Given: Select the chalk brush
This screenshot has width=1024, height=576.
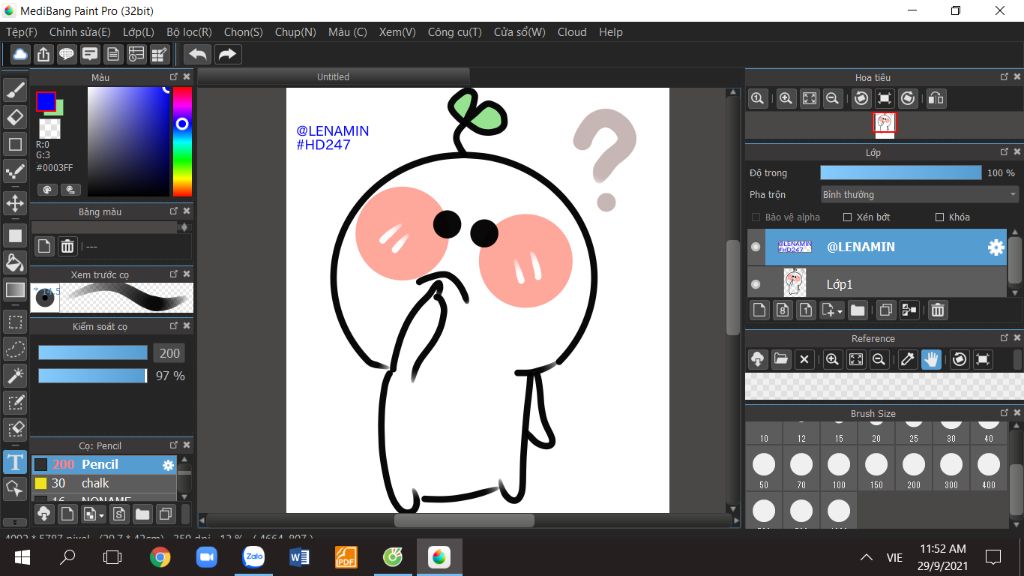Looking at the screenshot, I should click(x=104, y=483).
